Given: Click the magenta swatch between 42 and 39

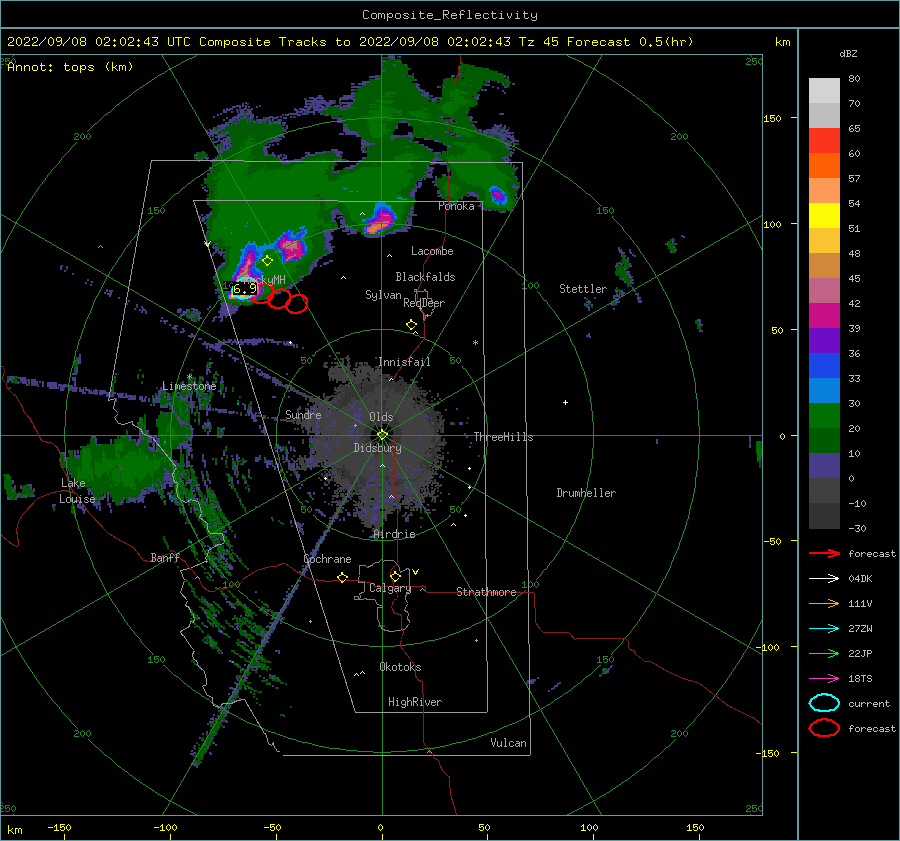Looking at the screenshot, I should [x=824, y=316].
